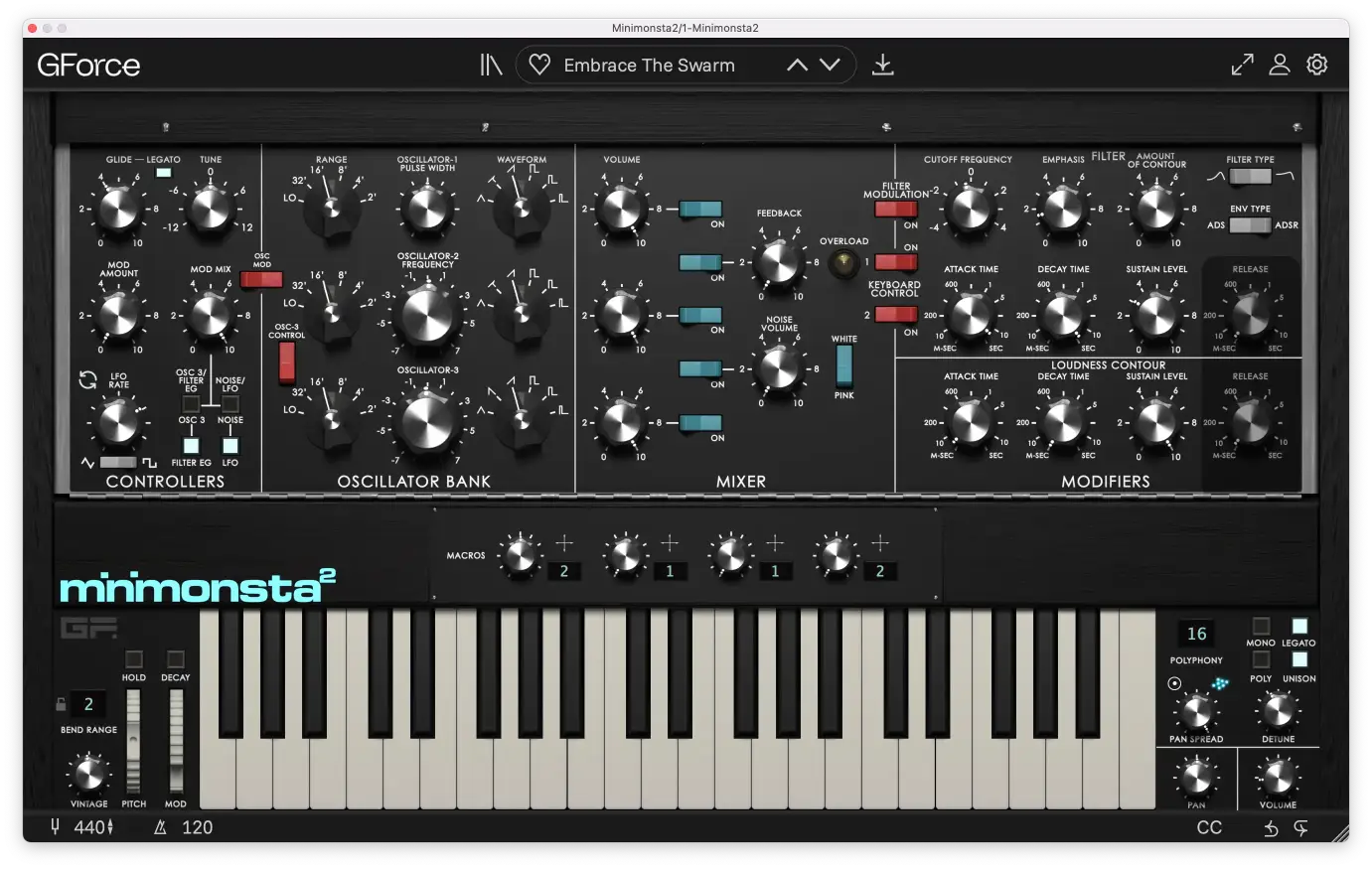Select the circular pan spread mode icon

coord(1175,683)
